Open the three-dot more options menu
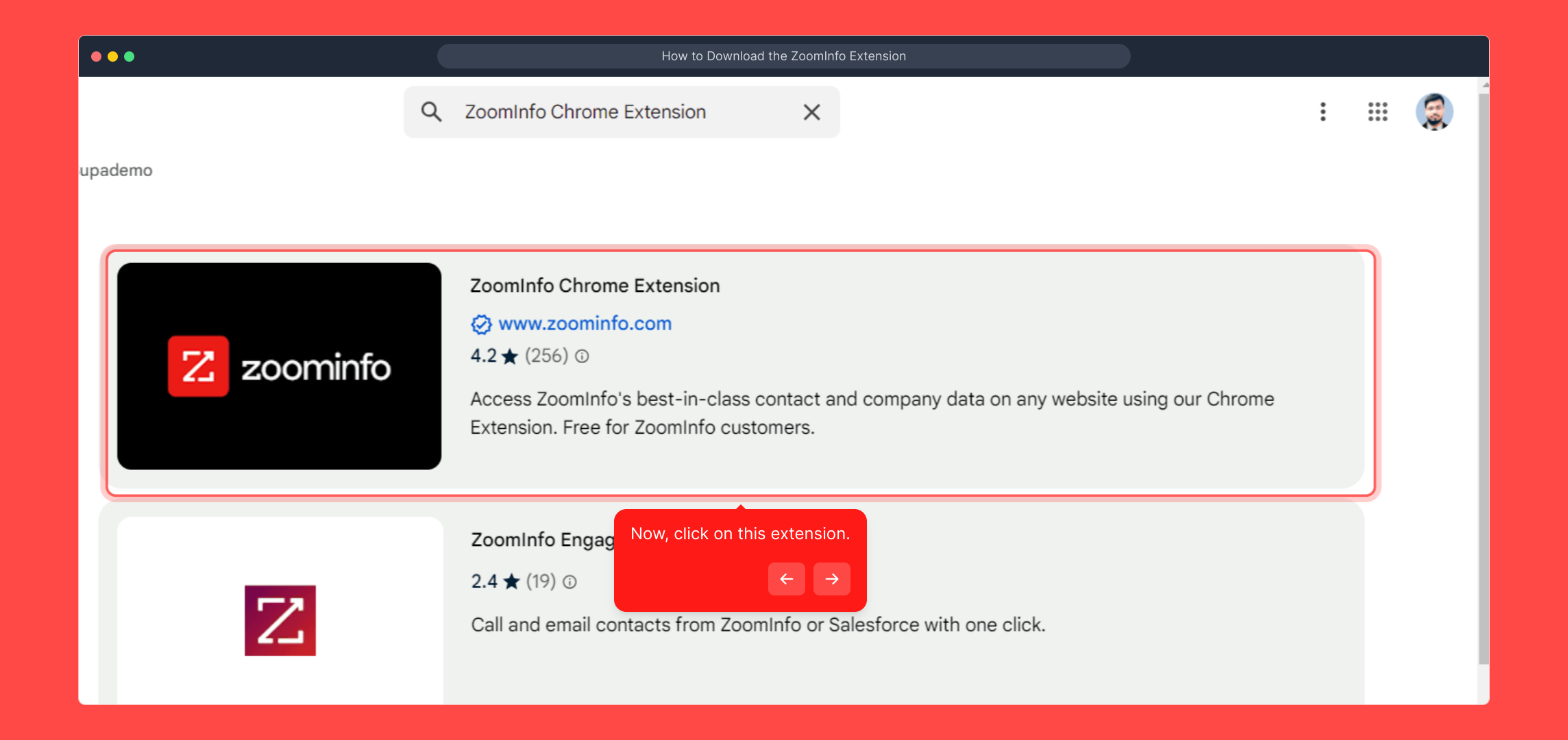The height and width of the screenshot is (740, 1568). point(1323,112)
